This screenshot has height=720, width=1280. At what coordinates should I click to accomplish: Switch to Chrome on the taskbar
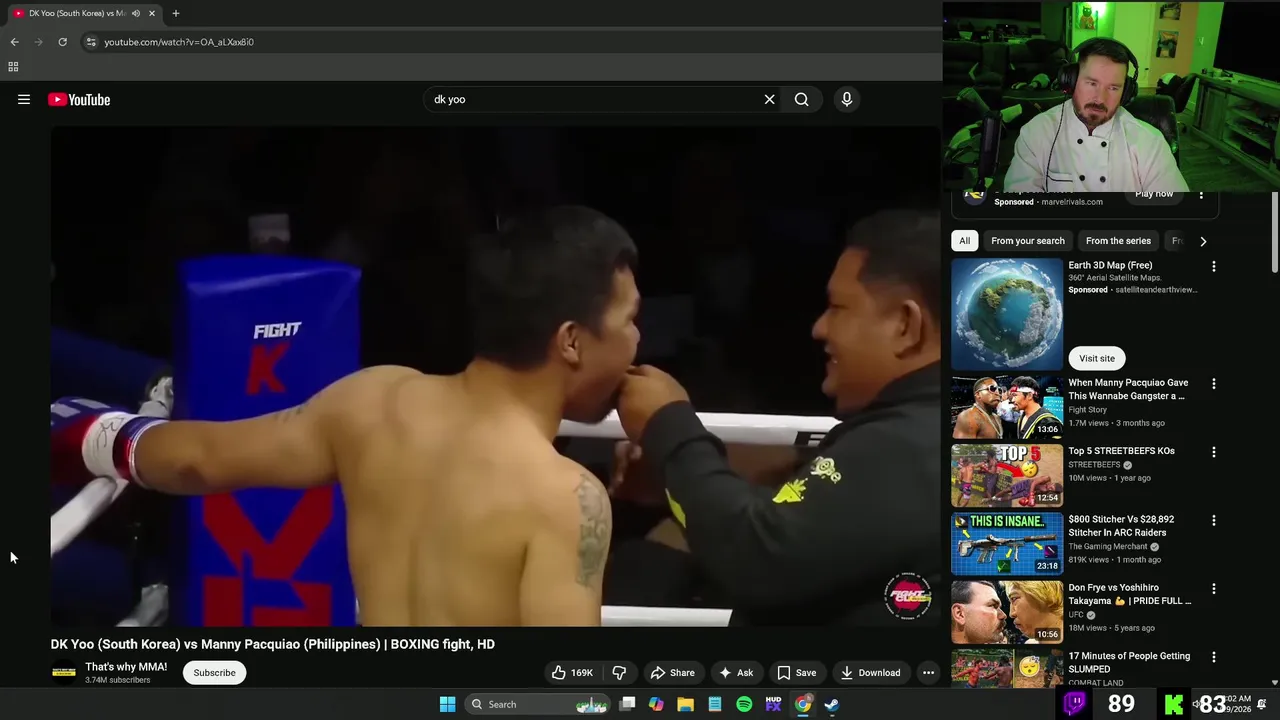coord(803,704)
